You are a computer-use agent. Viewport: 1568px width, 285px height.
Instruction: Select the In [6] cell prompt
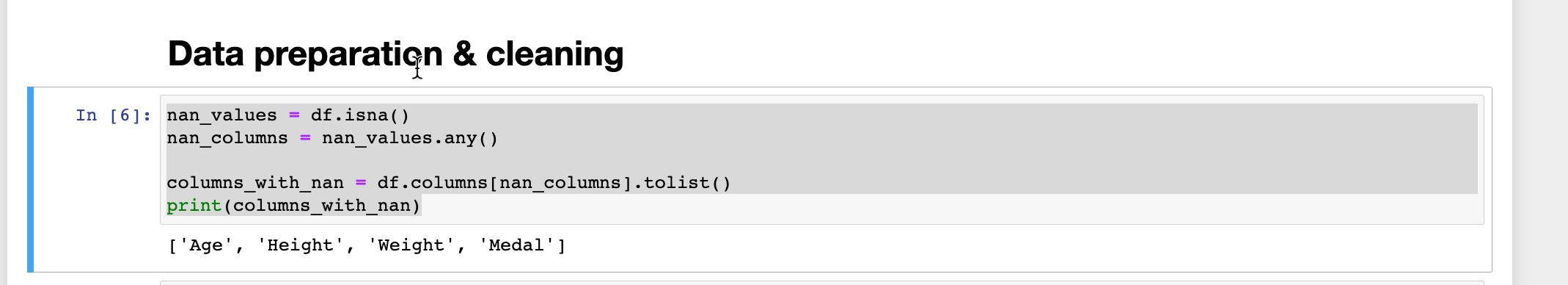[114, 115]
